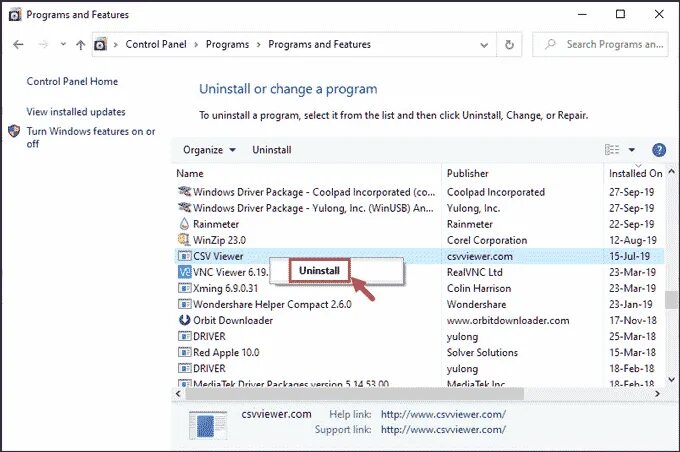This screenshot has height=452, width=680.
Task: Click the search magnifier icon
Action: coord(550,44)
